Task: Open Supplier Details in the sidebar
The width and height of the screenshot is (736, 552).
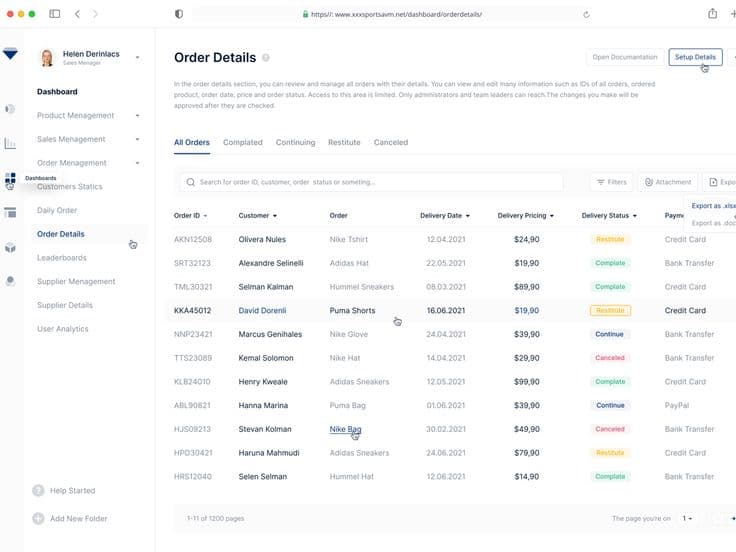Action: (65, 305)
